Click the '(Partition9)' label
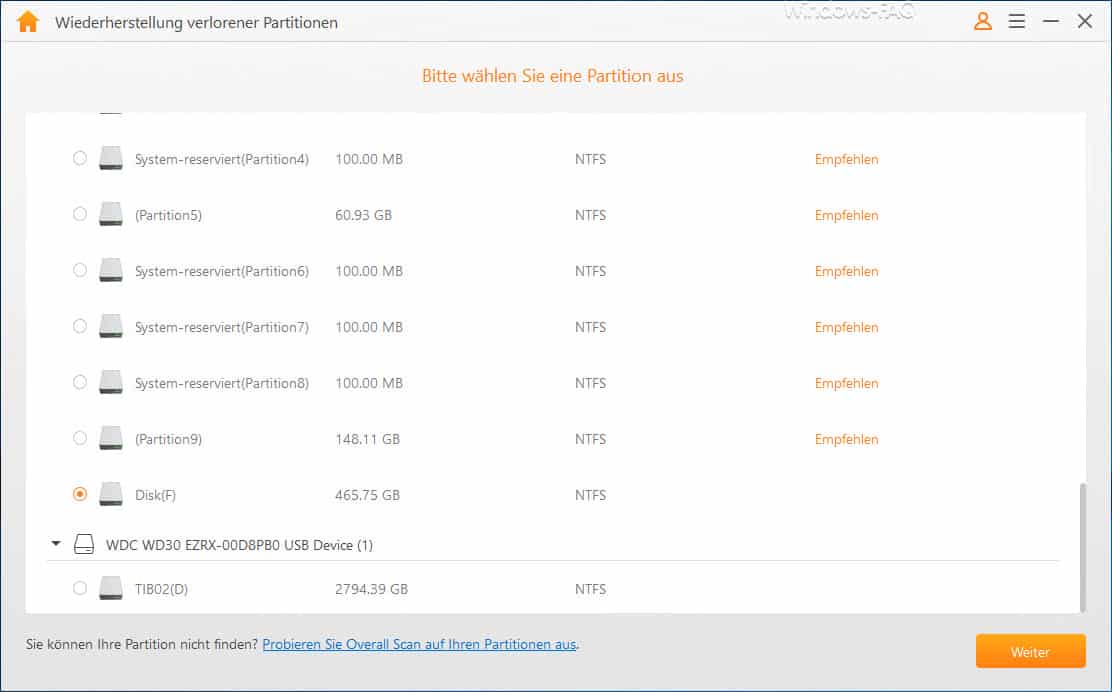Screen dimensions: 1112x692 [x=168, y=439]
